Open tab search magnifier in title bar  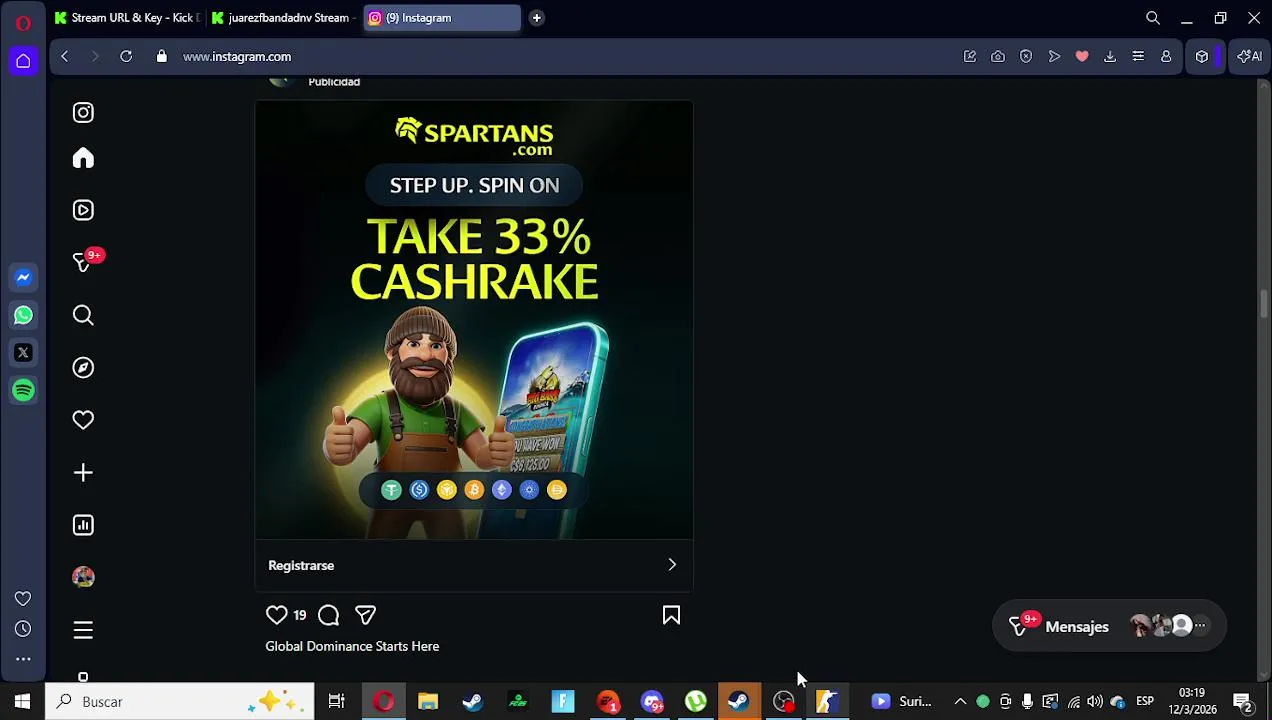tap(1153, 17)
